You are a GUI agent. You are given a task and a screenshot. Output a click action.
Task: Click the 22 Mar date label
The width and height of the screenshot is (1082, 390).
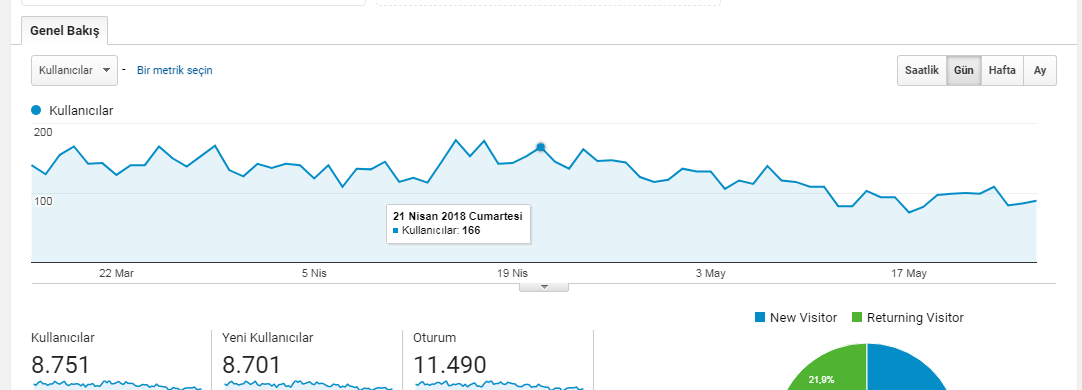click(117, 273)
